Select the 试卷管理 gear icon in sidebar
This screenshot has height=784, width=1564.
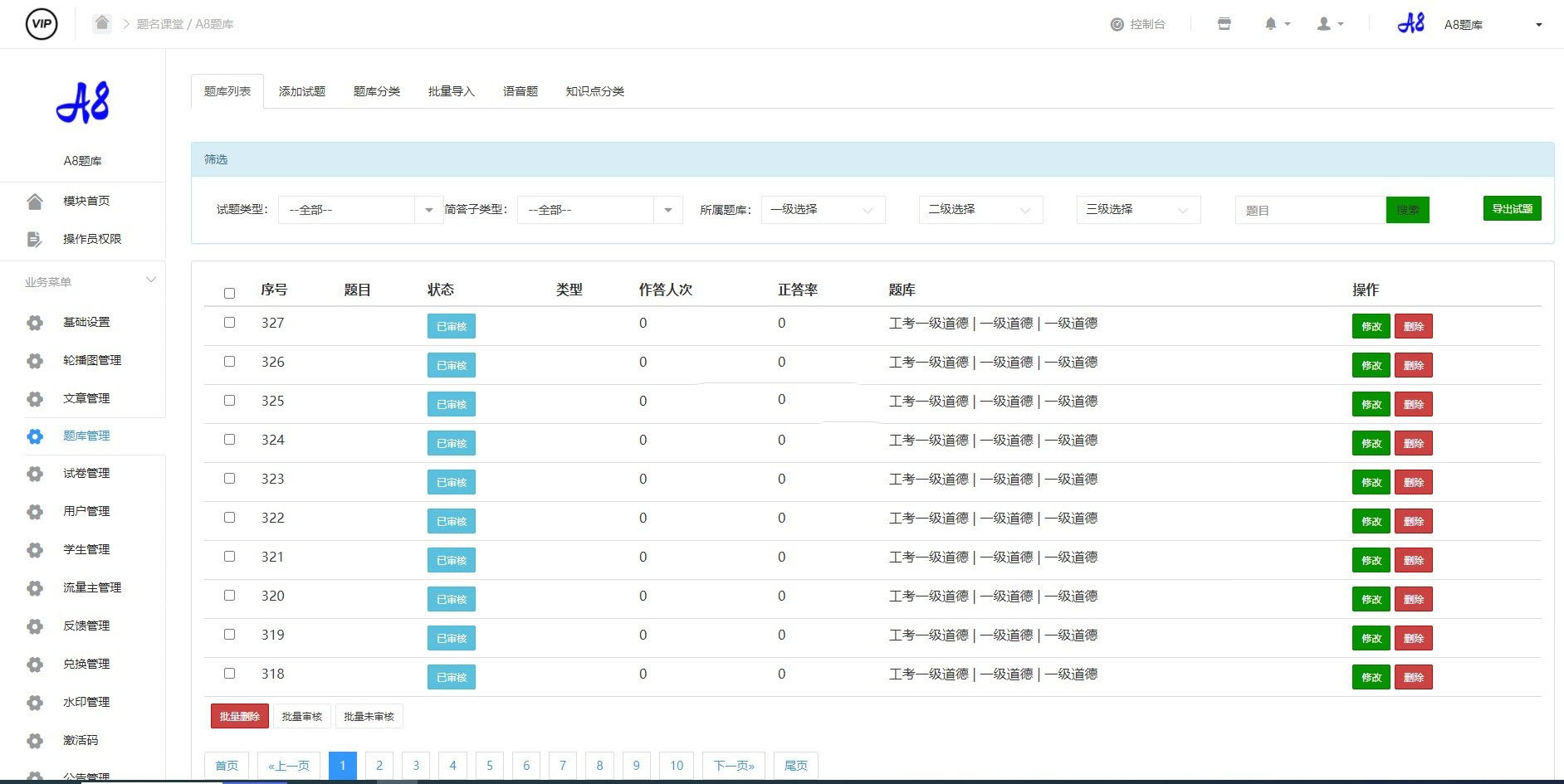pyautogui.click(x=34, y=473)
